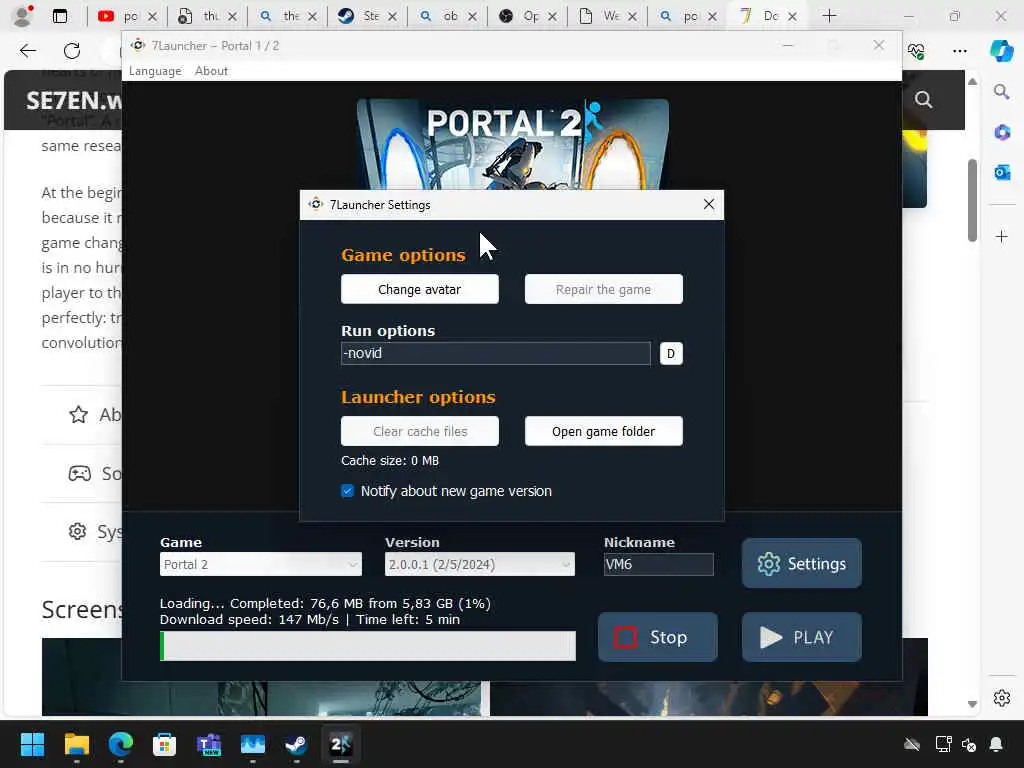Open browser Settings and more ellipsis
1024x768 pixels.
coord(959,50)
